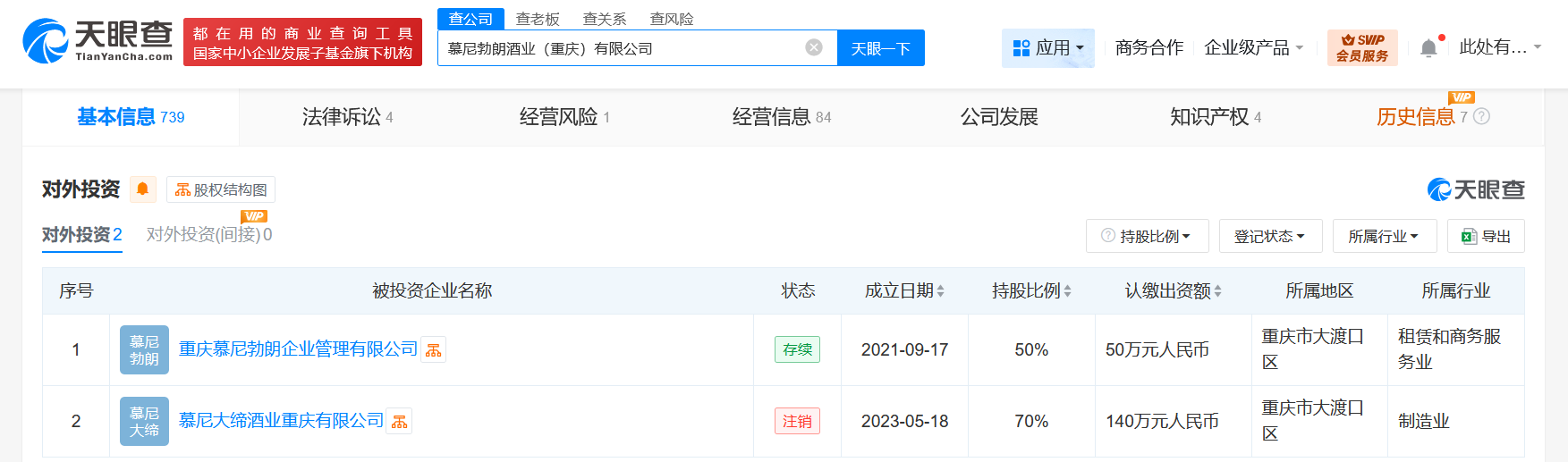Viewport: 1568px width, 462px height.
Task: Open equity structure icon for 慕尼大缔酒业重庆有限公司
Action: click(x=400, y=422)
